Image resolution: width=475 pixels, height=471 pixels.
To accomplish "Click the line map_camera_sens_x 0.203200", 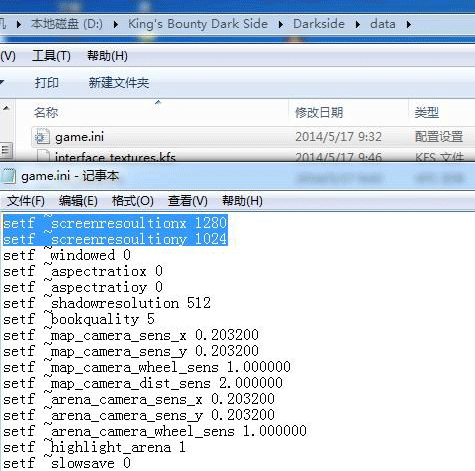I will tap(131, 335).
